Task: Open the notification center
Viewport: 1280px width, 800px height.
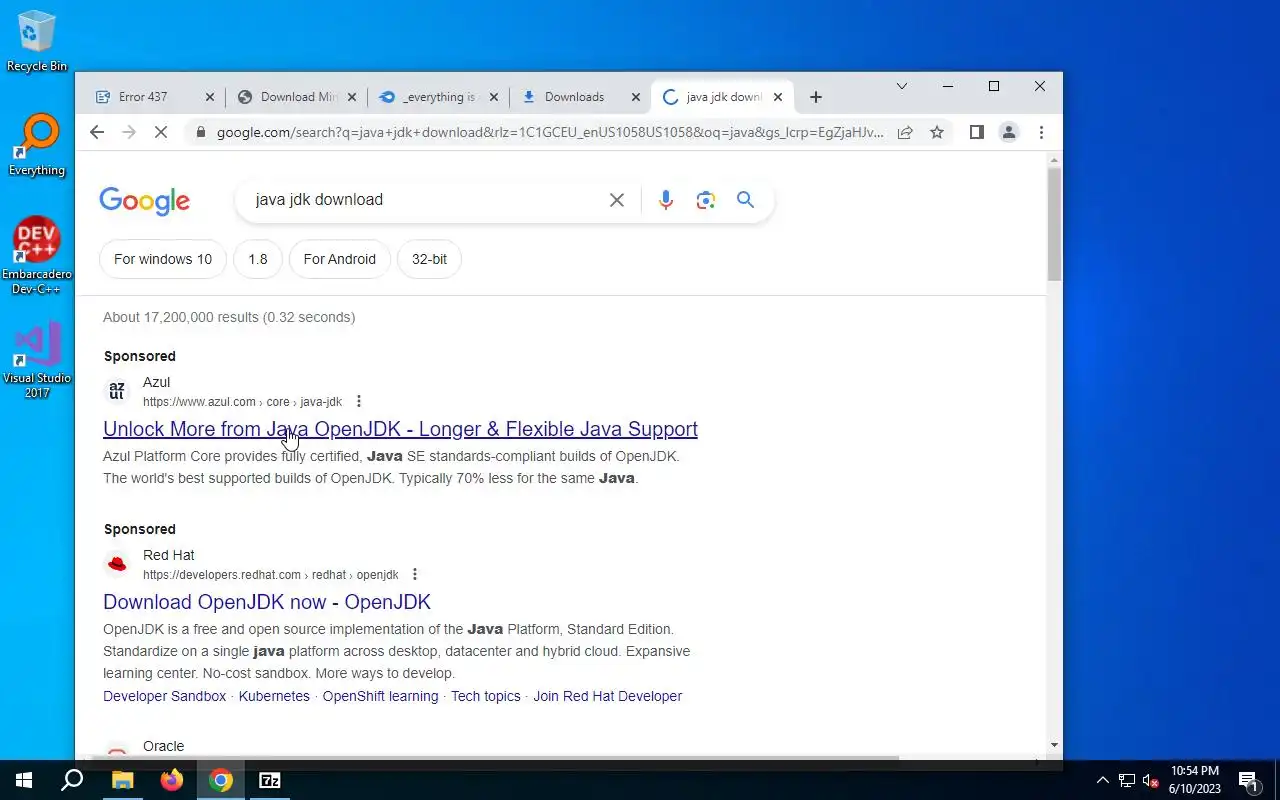Action: [x=1249, y=781]
